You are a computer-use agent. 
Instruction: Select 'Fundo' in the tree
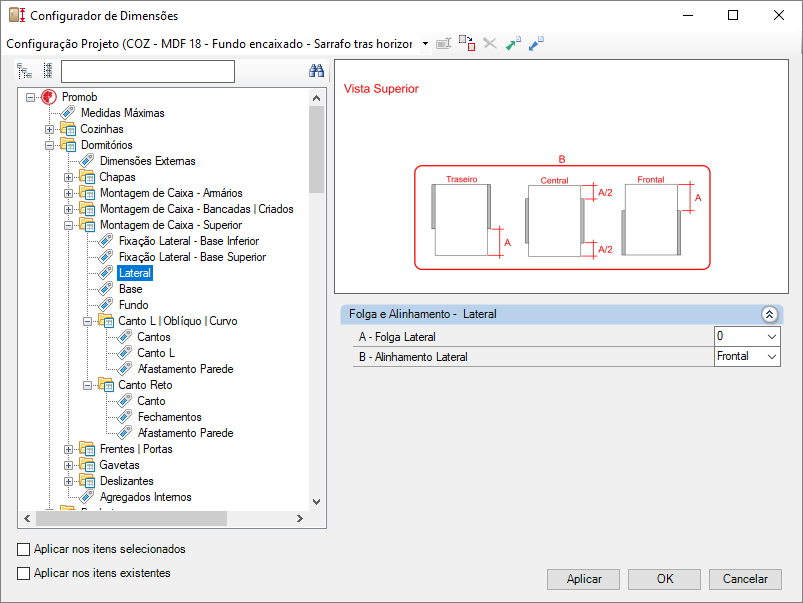[133, 305]
